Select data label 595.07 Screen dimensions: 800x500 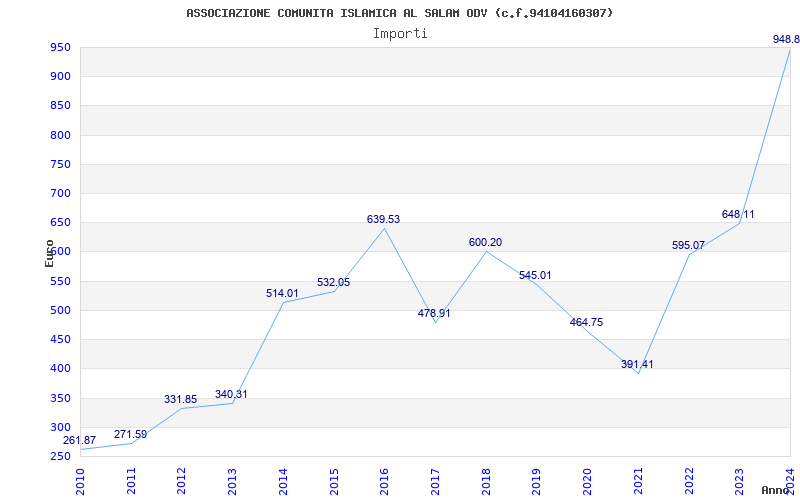point(688,245)
